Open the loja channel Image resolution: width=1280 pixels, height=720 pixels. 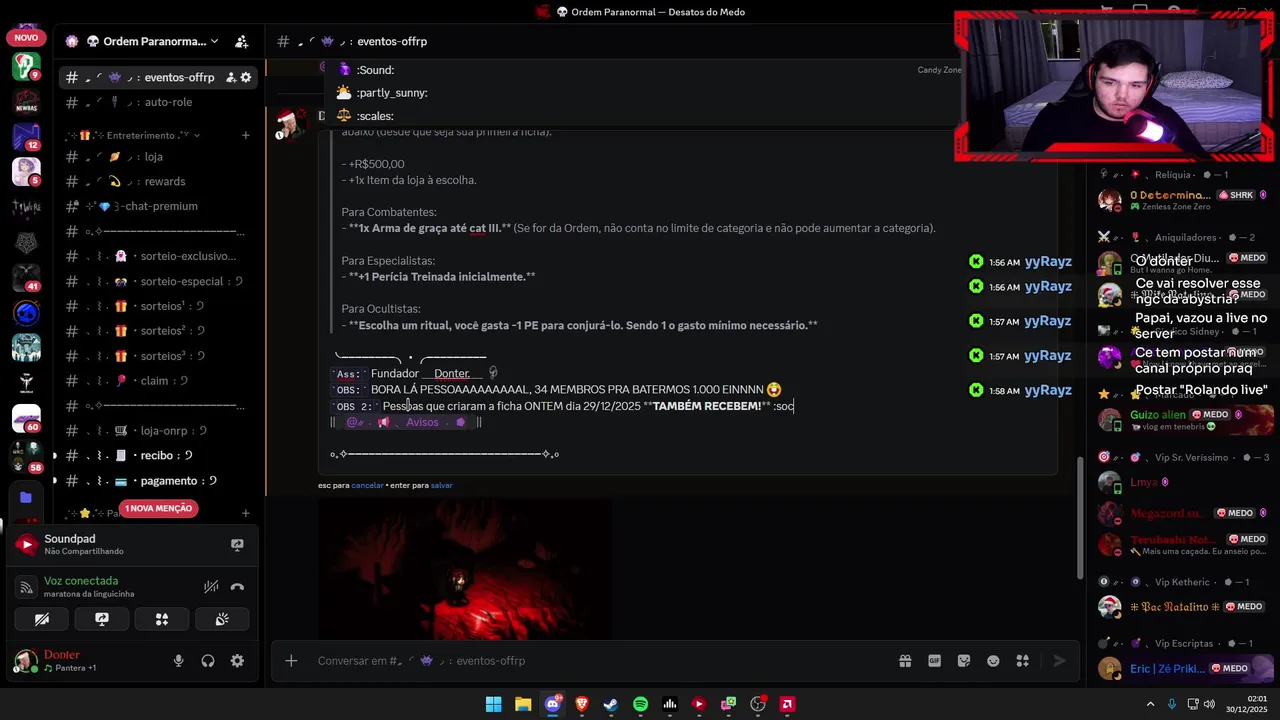[x=158, y=157]
